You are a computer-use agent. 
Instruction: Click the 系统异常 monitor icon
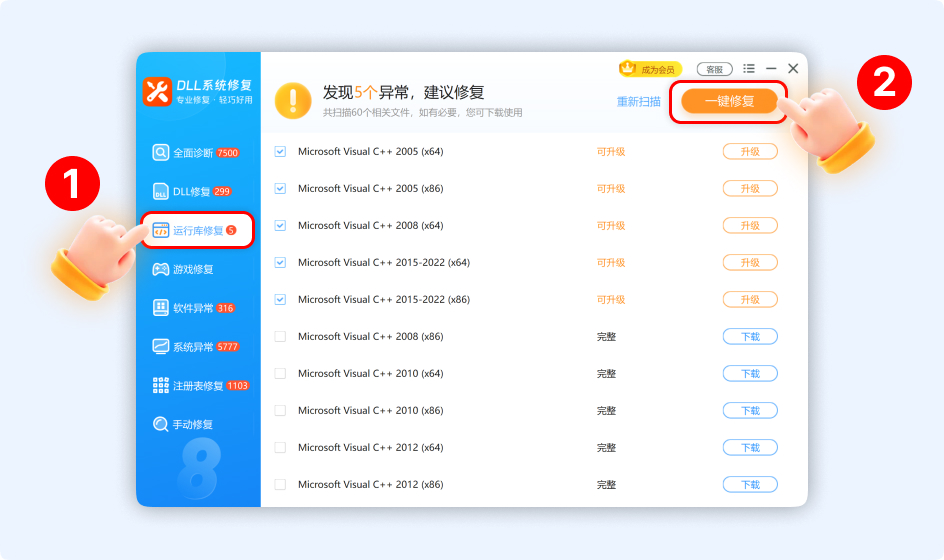pyautogui.click(x=161, y=346)
